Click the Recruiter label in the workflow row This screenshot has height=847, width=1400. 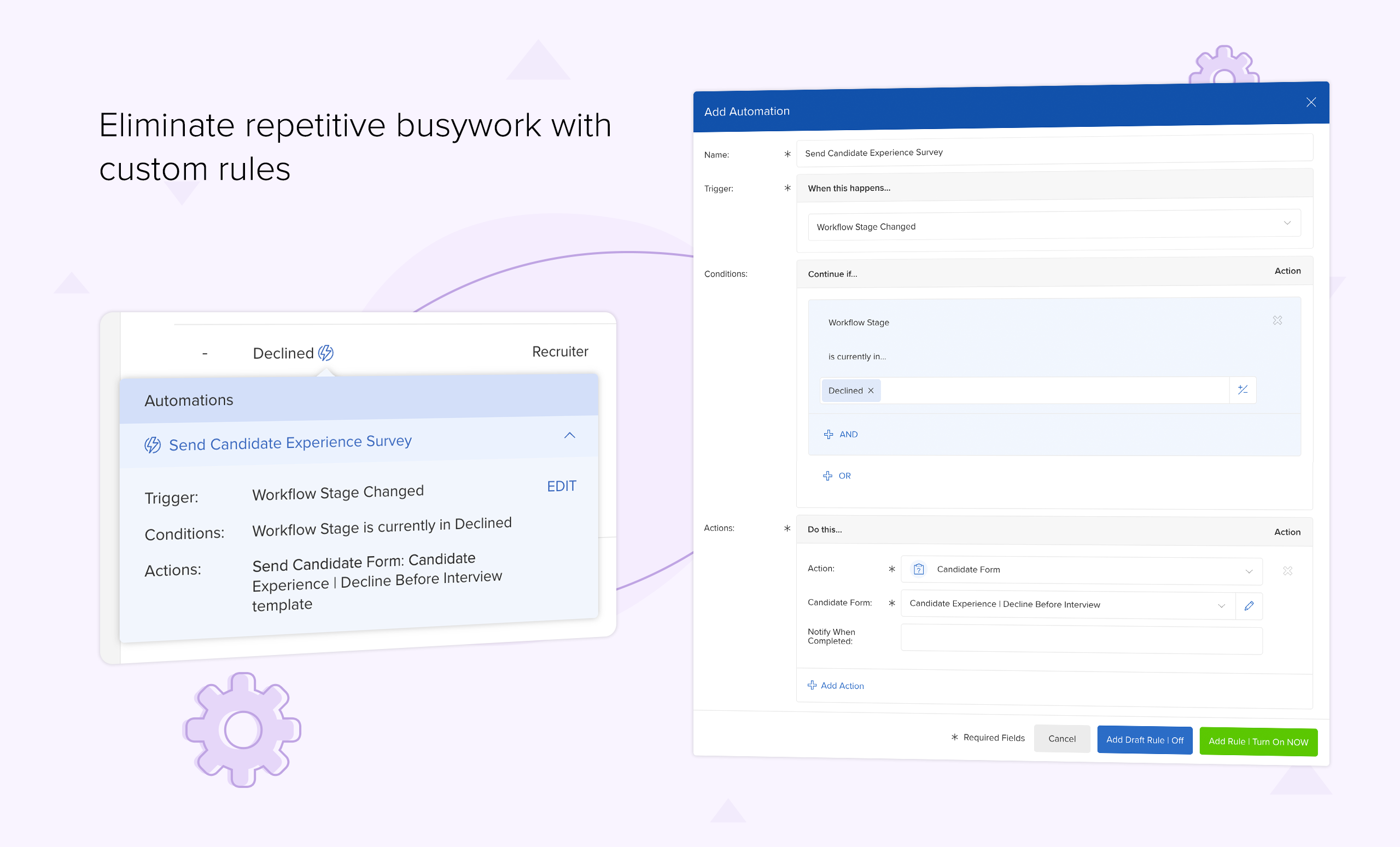(559, 351)
